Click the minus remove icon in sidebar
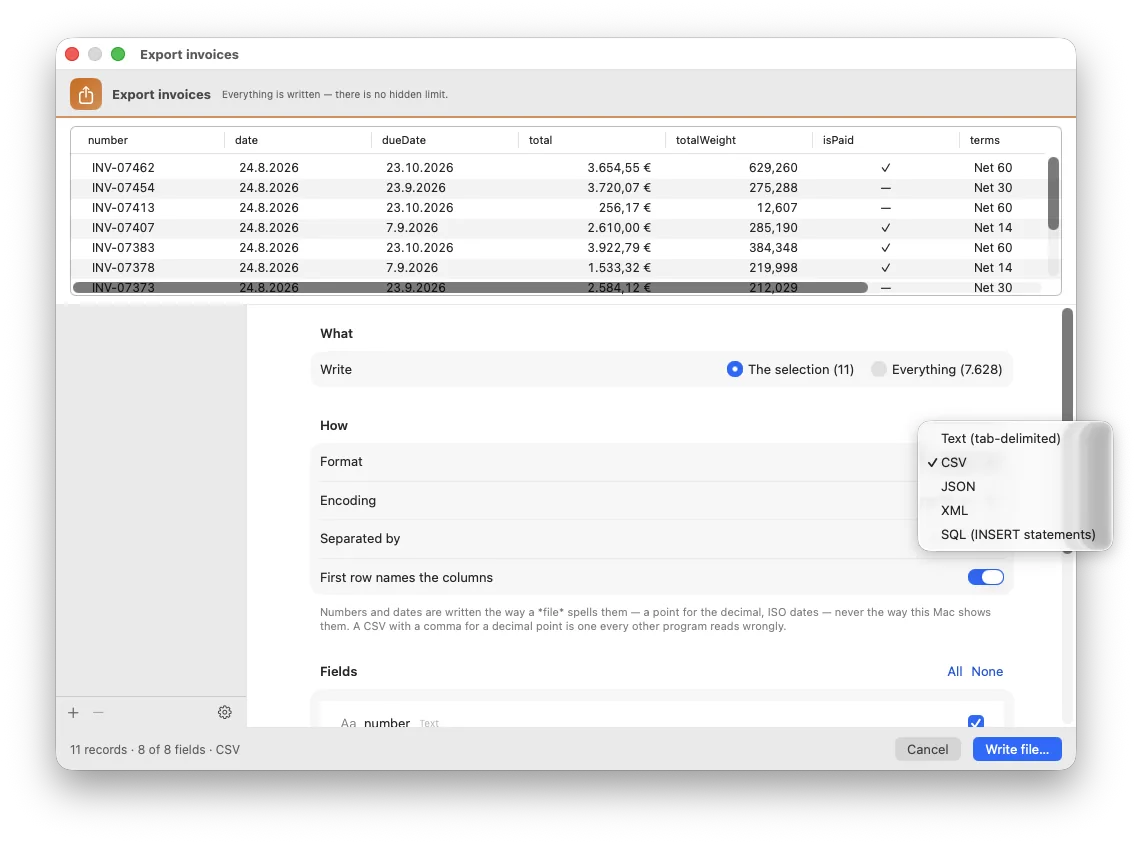 [x=99, y=713]
